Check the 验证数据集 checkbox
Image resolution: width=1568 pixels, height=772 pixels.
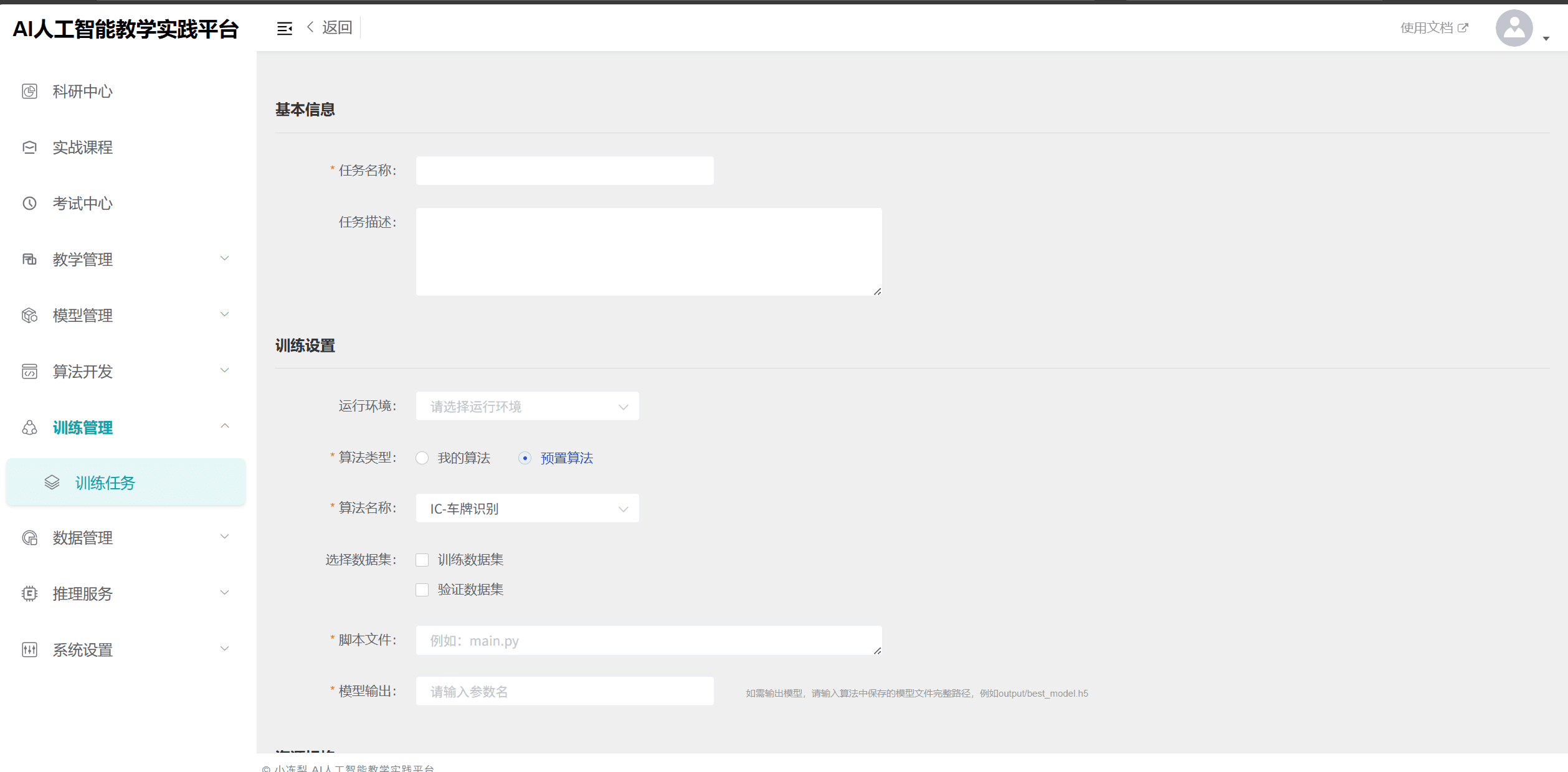422,590
